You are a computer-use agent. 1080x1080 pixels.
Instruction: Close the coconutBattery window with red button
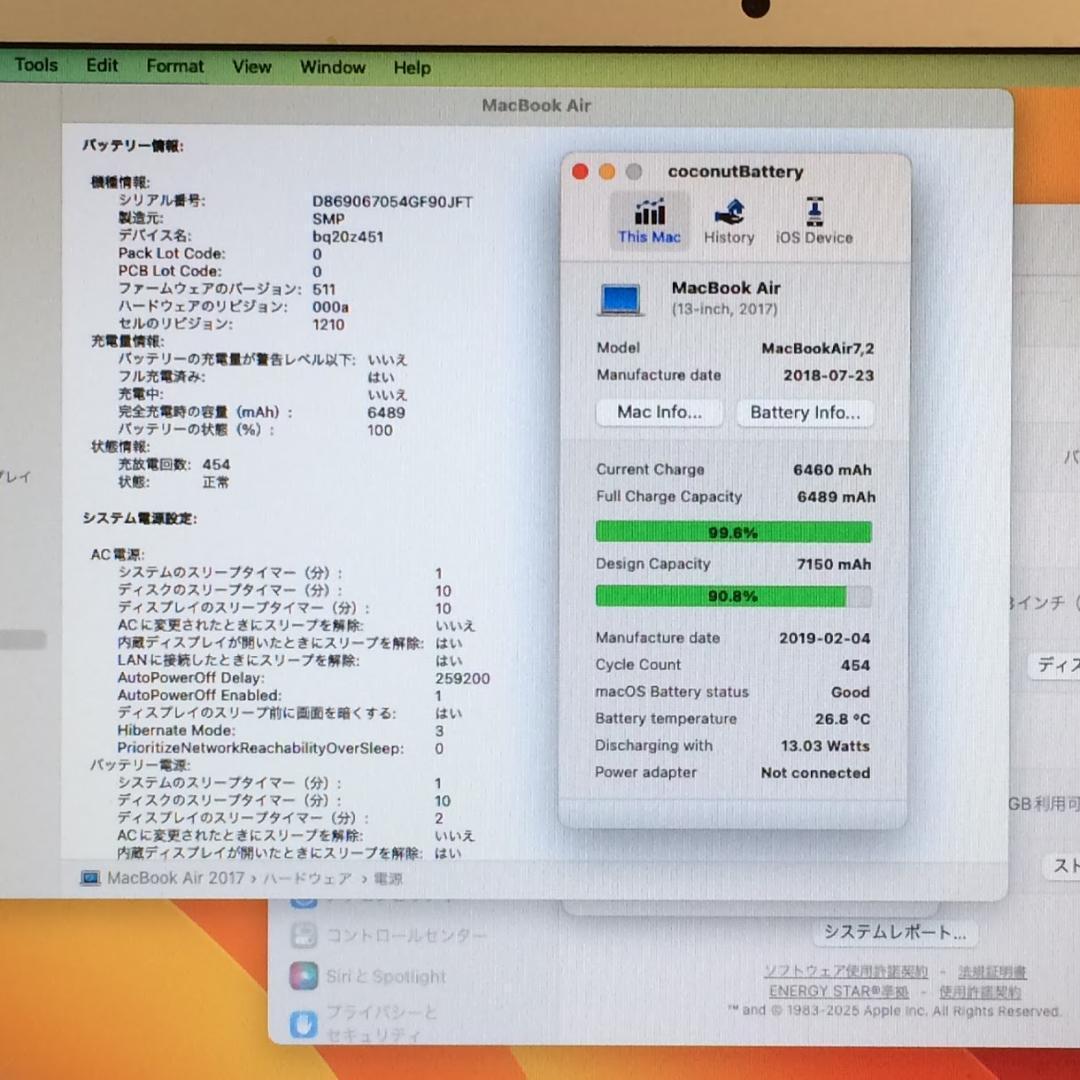click(x=580, y=172)
